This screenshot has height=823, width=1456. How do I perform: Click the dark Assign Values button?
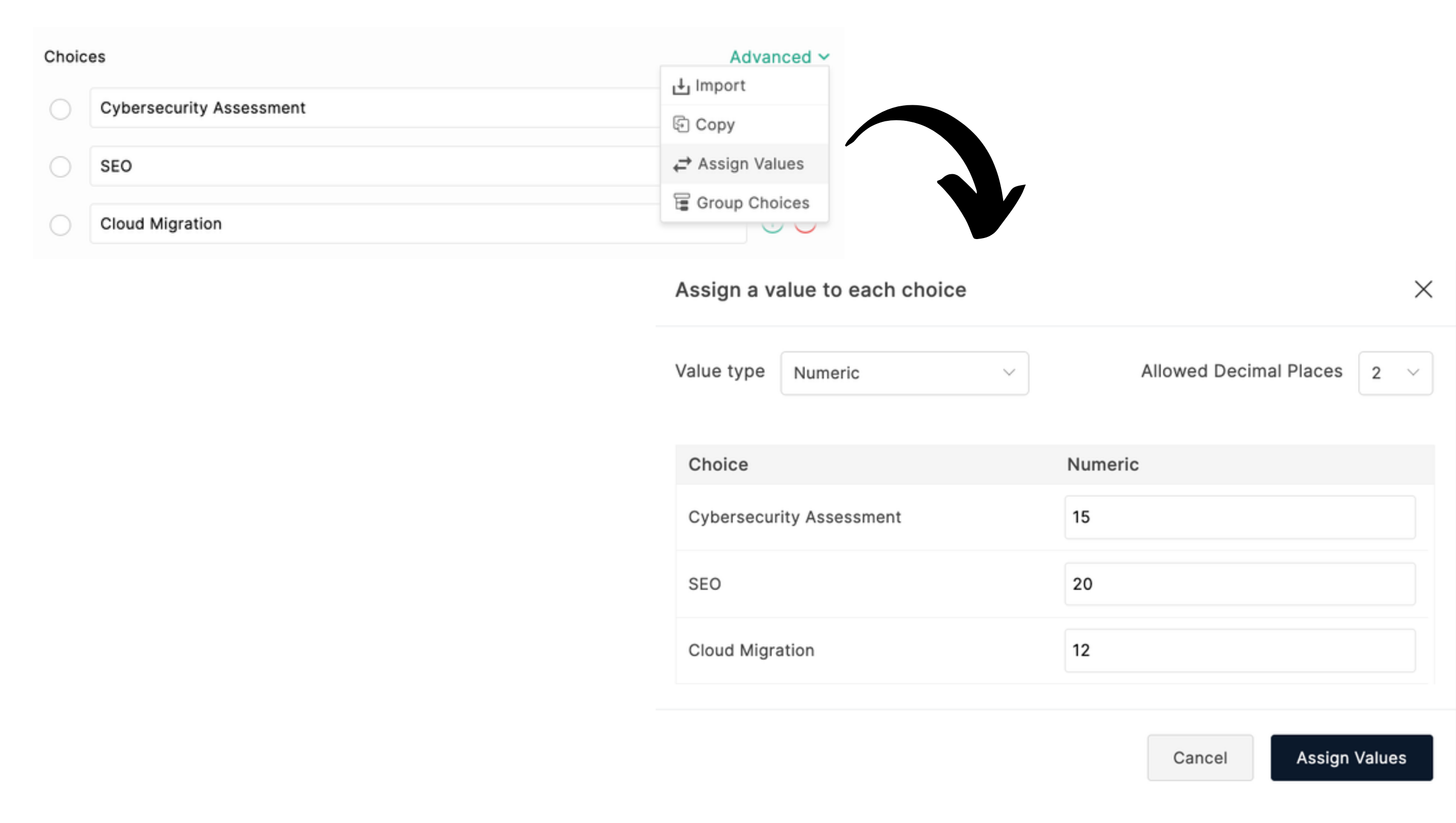click(x=1351, y=758)
